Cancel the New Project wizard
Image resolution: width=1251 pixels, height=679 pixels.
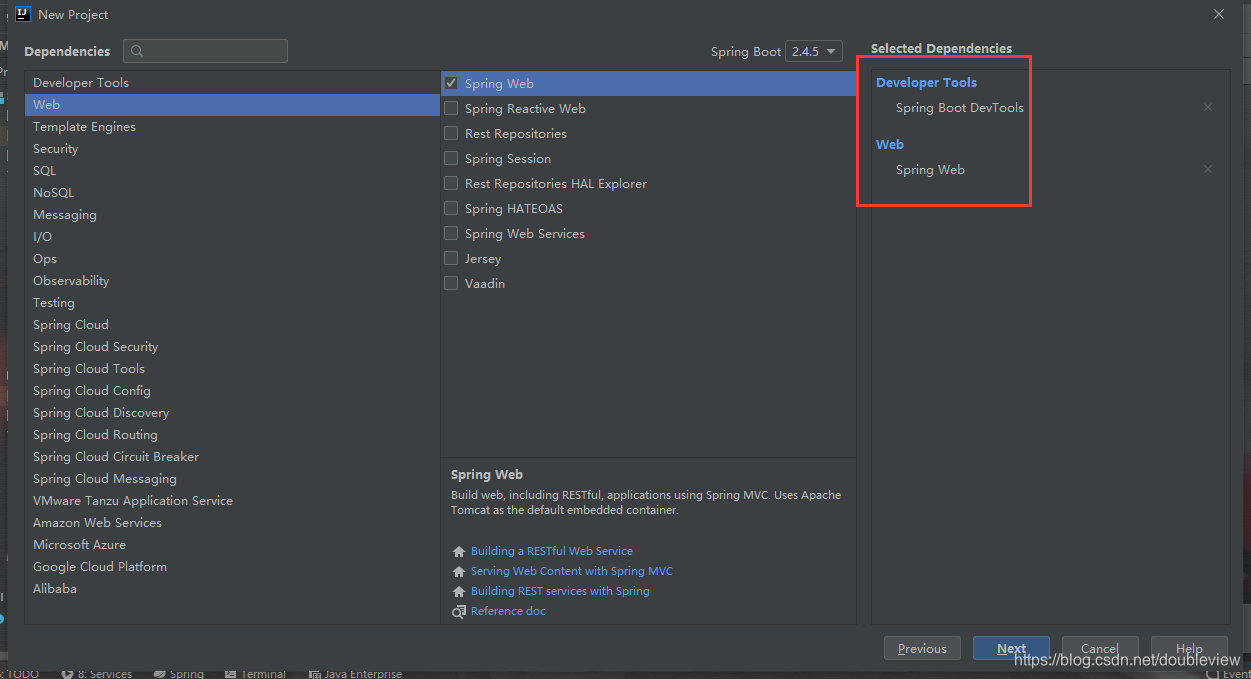click(x=1100, y=648)
